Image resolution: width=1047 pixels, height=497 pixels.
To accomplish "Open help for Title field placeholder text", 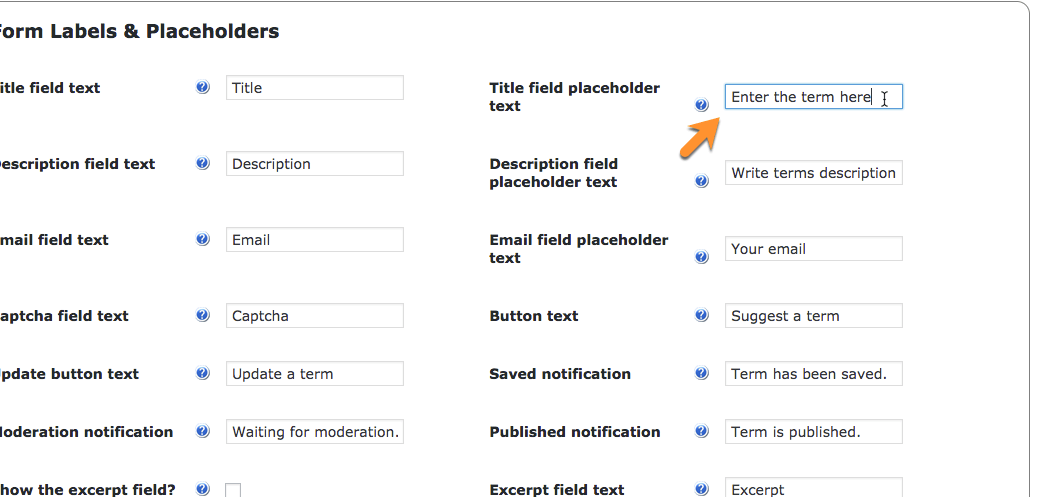I will 702,105.
